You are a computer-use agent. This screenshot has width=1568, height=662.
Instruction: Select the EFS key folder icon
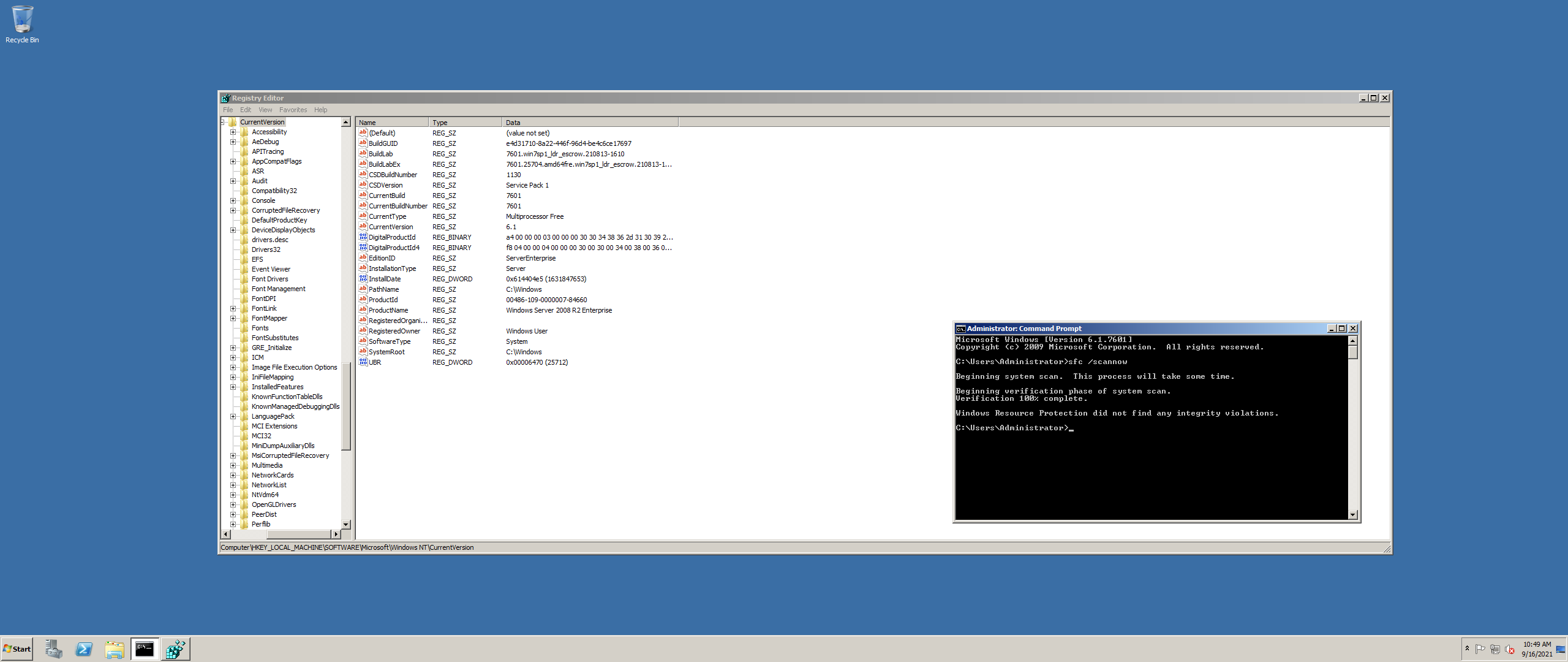[x=244, y=259]
